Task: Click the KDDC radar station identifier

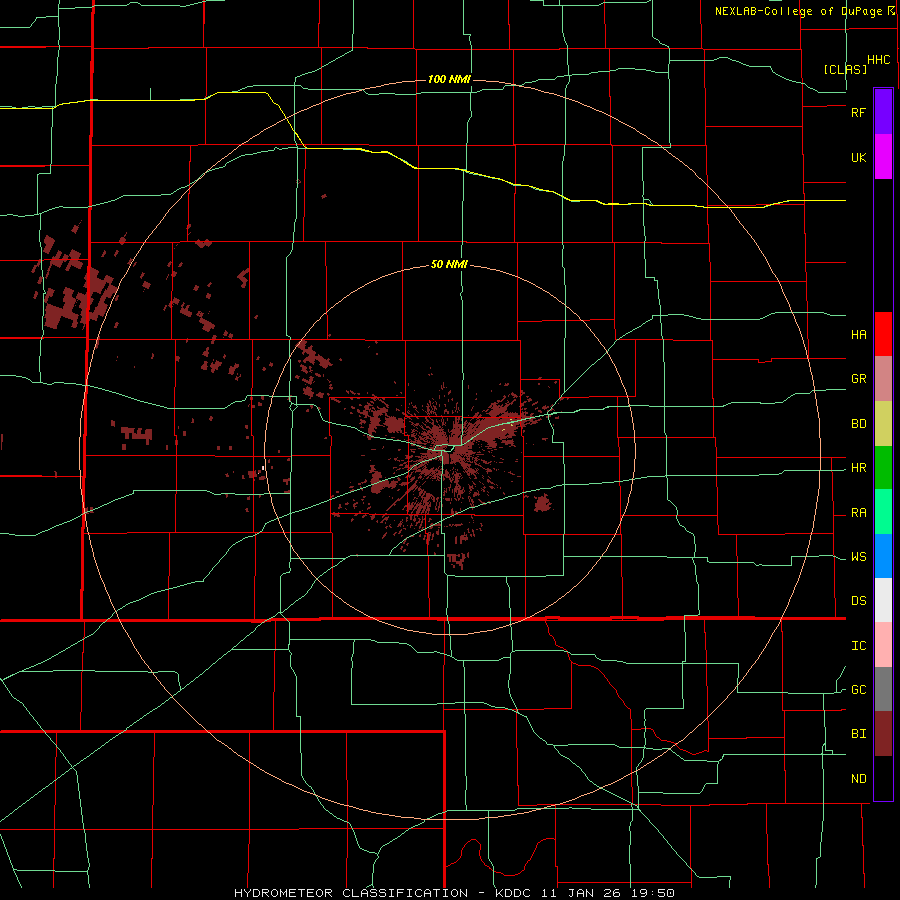Action: tap(513, 893)
